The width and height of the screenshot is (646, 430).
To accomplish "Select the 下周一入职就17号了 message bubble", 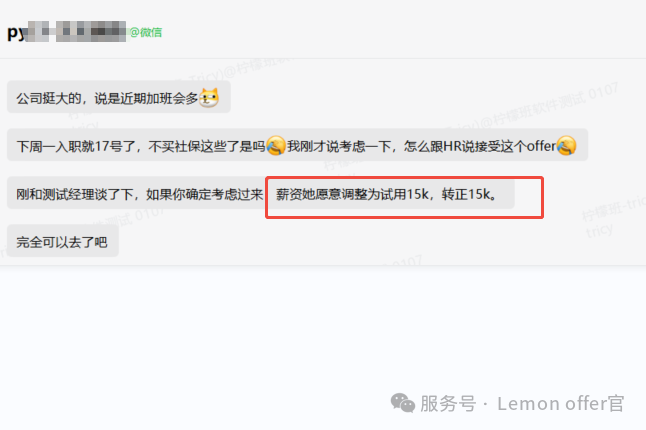I will point(297,145).
